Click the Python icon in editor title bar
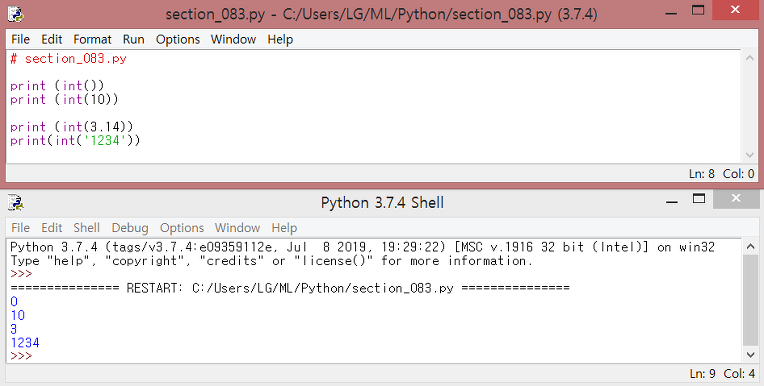Screen dimensions: 764x386 pos(16,14)
